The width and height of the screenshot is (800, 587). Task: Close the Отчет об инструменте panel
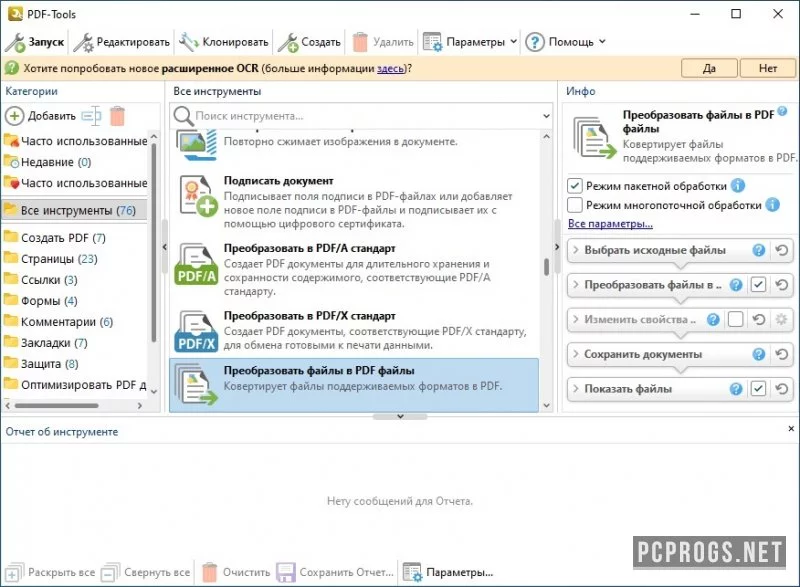coord(791,428)
